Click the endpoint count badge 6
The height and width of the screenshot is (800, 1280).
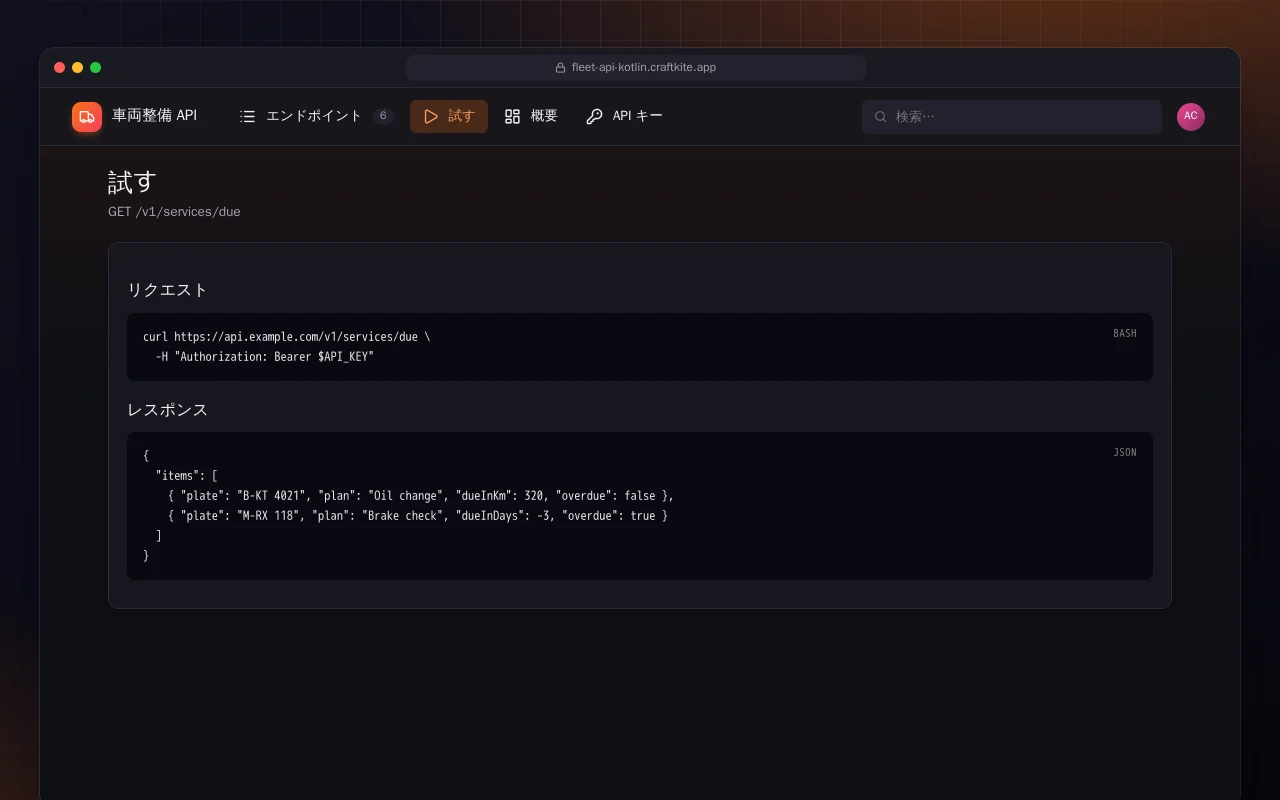tap(383, 116)
